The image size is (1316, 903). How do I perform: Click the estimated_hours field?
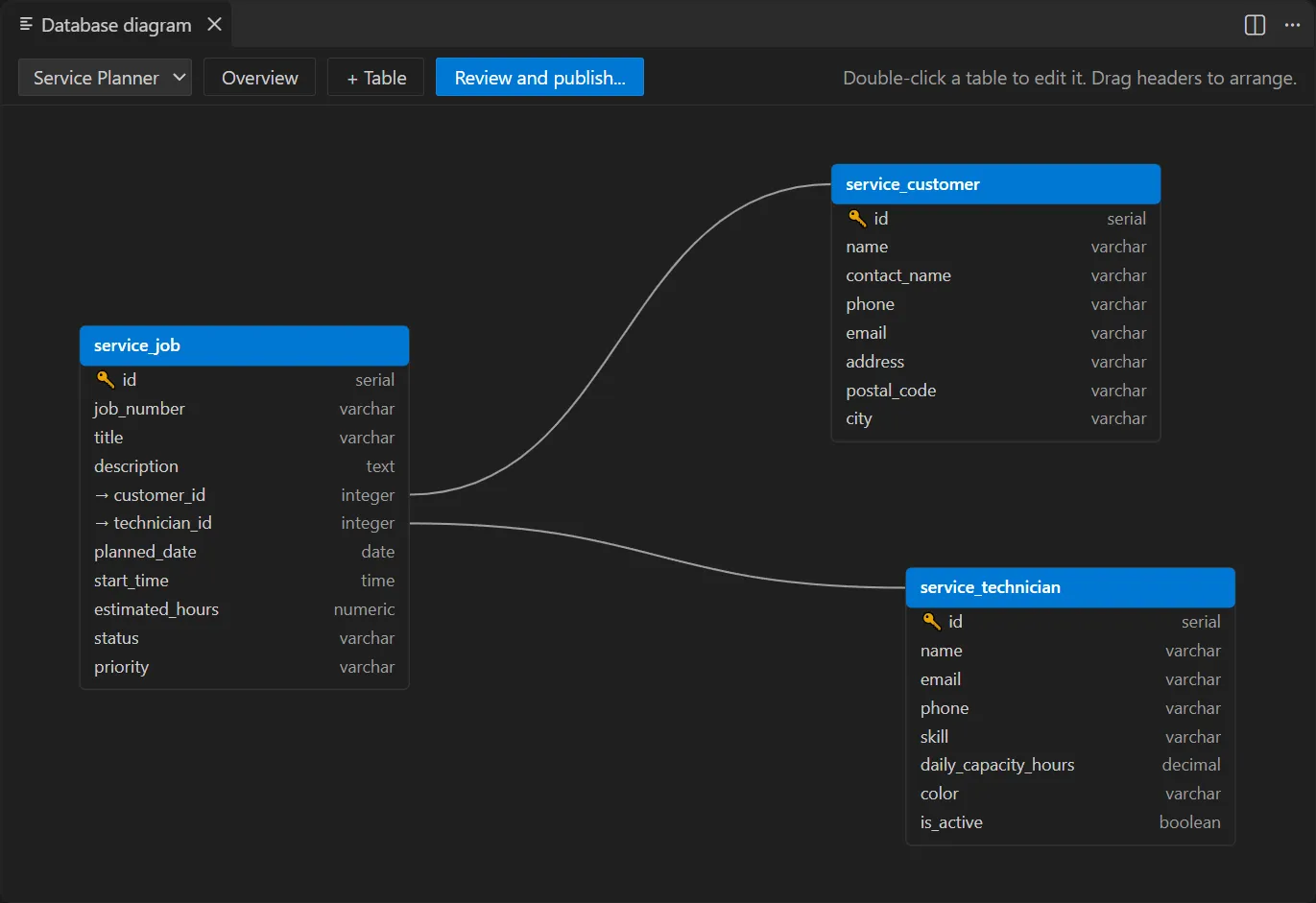pos(245,609)
